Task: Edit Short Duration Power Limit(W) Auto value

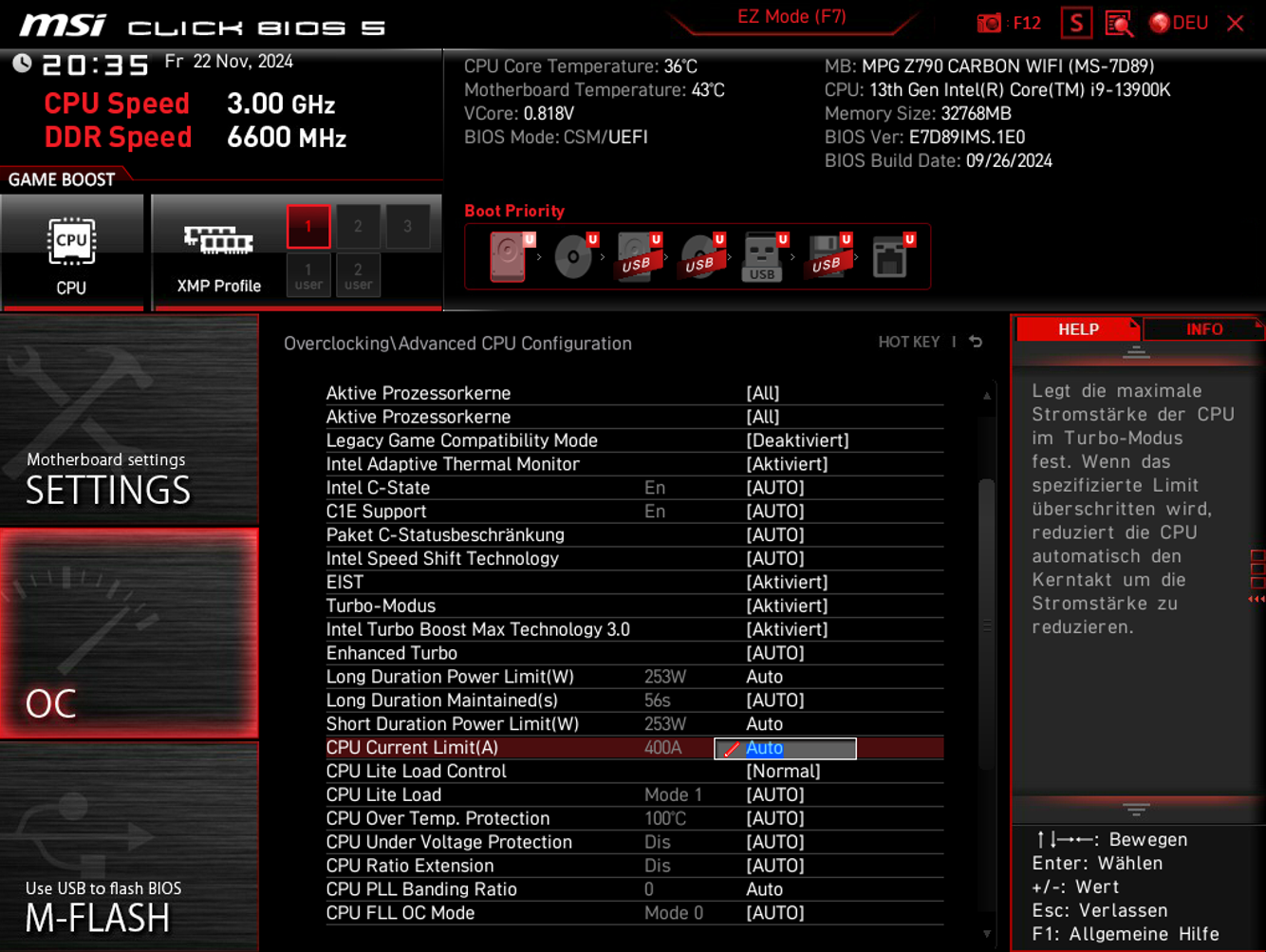Action: pos(764,724)
